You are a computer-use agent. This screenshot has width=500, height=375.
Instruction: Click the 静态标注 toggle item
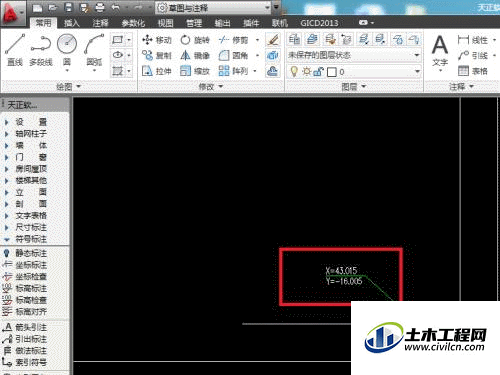[25, 253]
